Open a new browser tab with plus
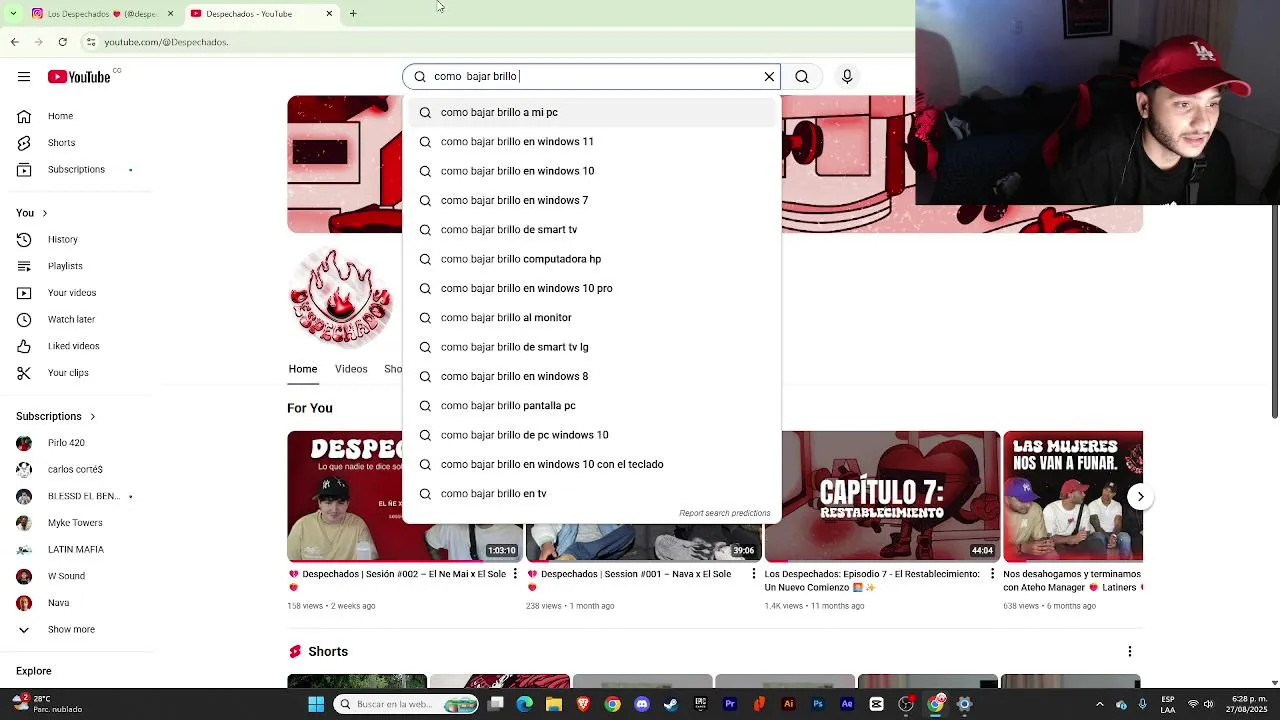This screenshot has height=720, width=1280. click(353, 14)
